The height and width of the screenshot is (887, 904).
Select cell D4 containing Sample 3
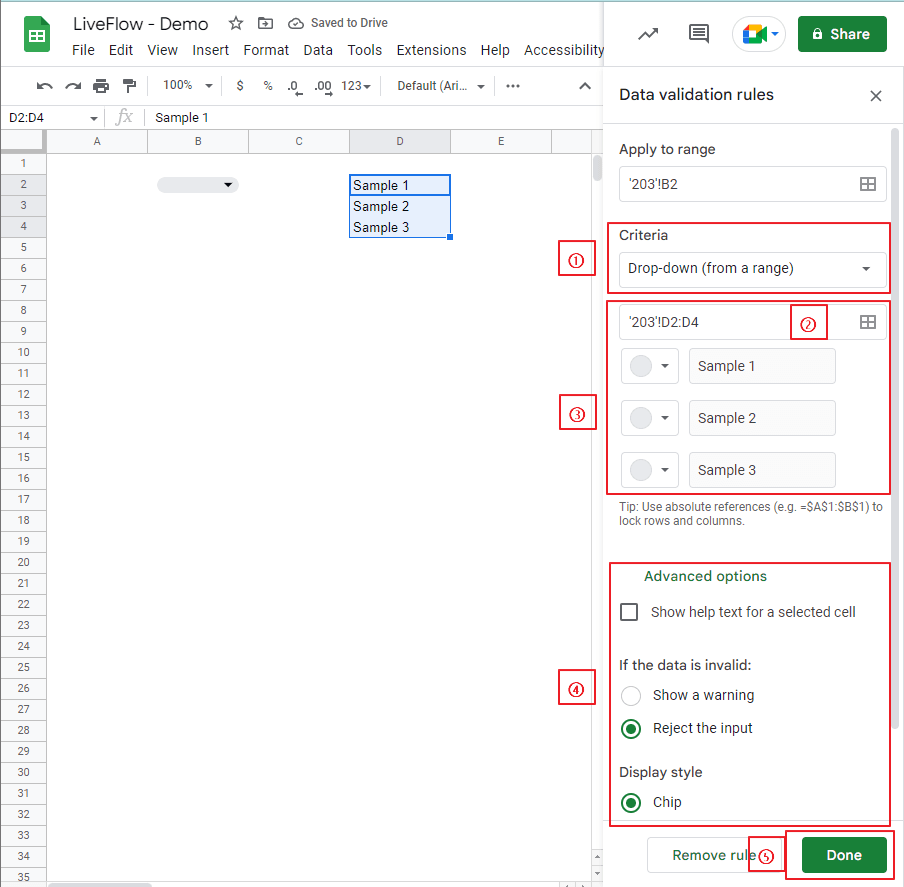click(400, 227)
